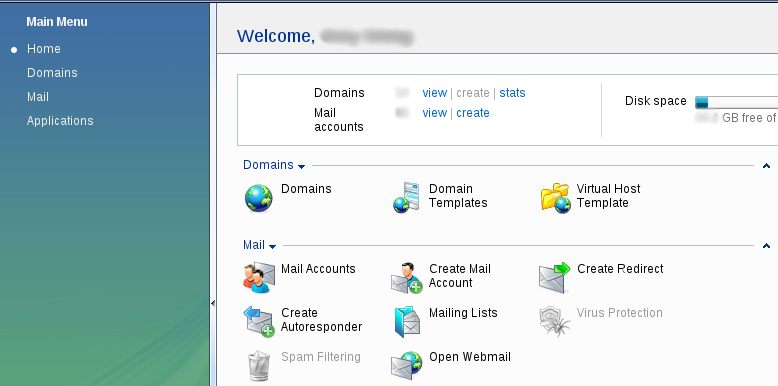
Task: Click the Create Autoresponder label
Action: tap(322, 320)
